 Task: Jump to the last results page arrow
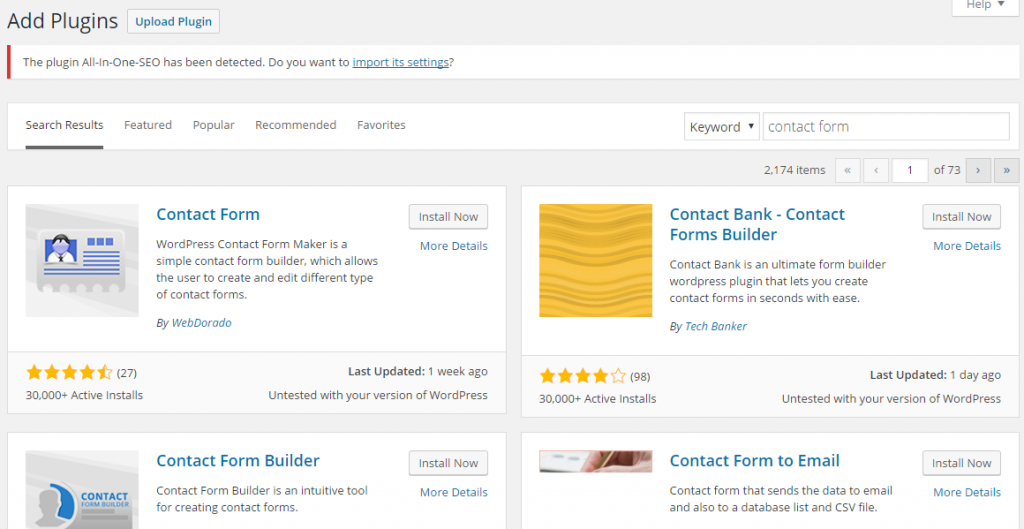tap(1007, 170)
